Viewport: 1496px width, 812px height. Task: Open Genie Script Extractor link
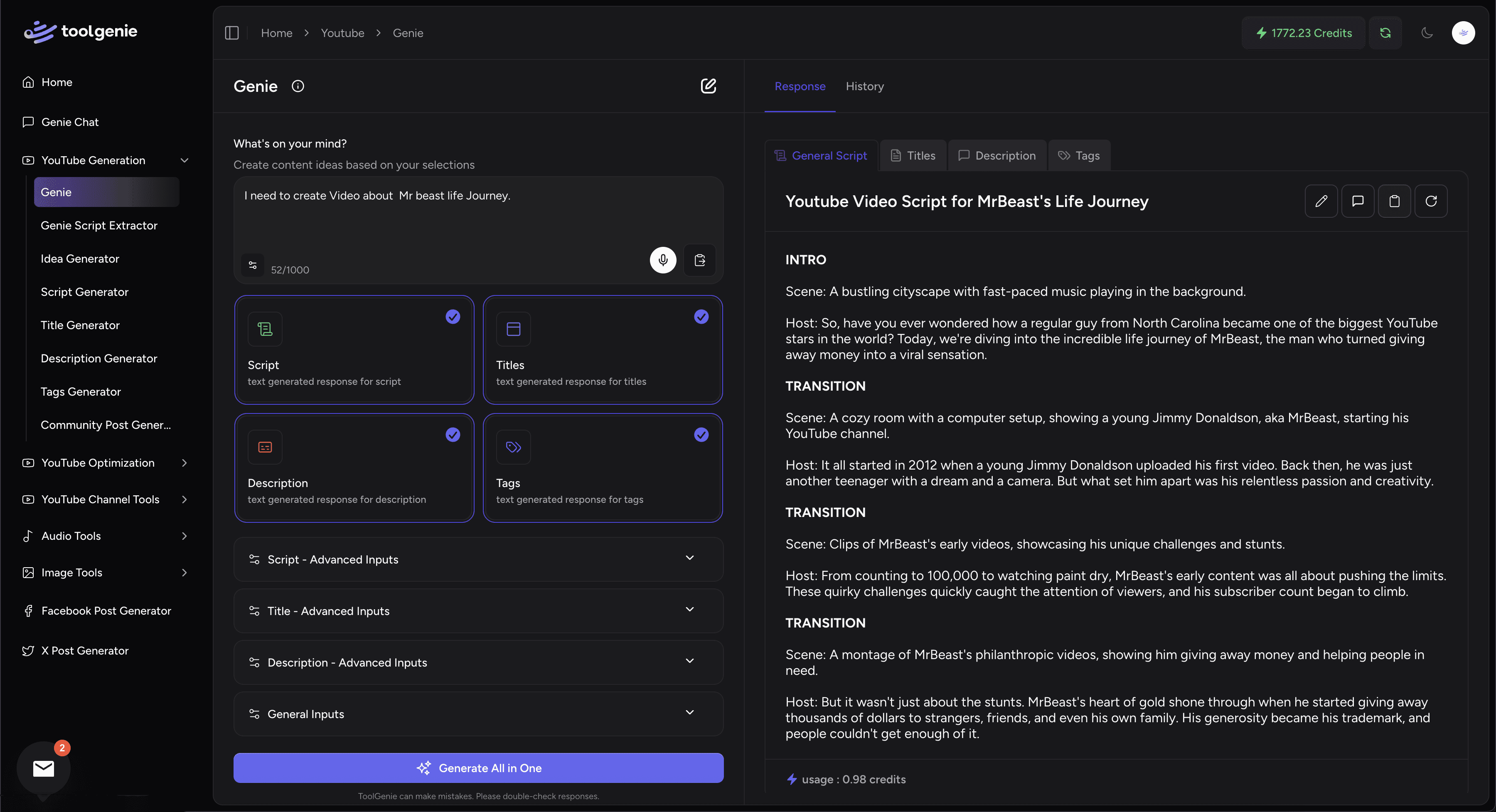99,225
